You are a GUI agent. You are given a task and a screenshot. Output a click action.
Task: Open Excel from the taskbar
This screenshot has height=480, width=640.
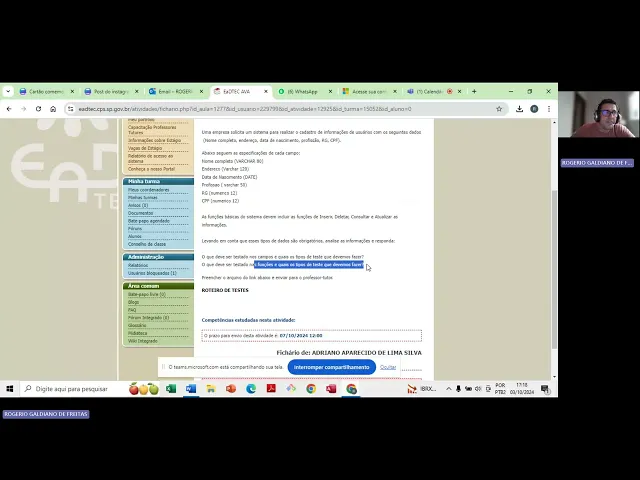171,389
